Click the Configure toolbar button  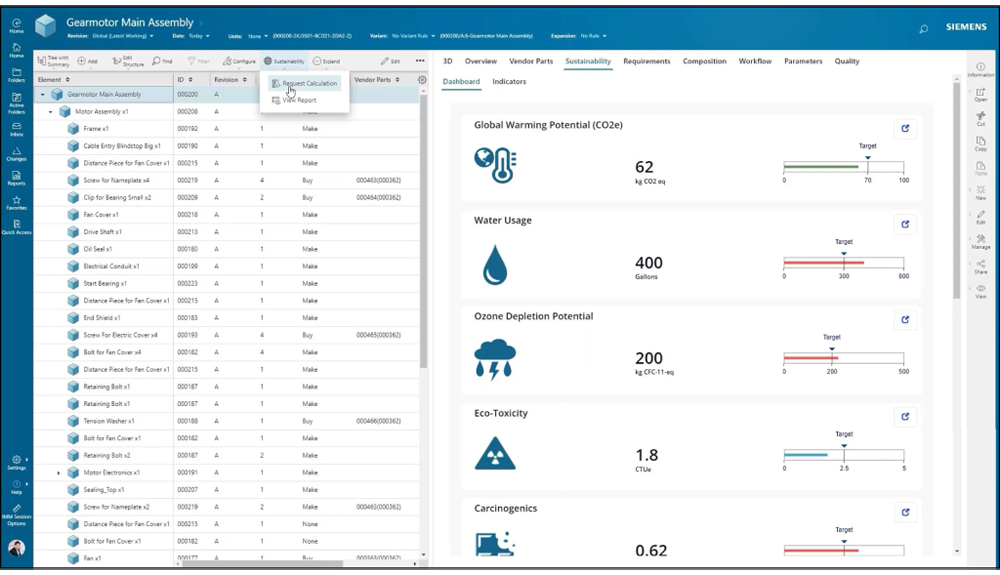click(239, 61)
